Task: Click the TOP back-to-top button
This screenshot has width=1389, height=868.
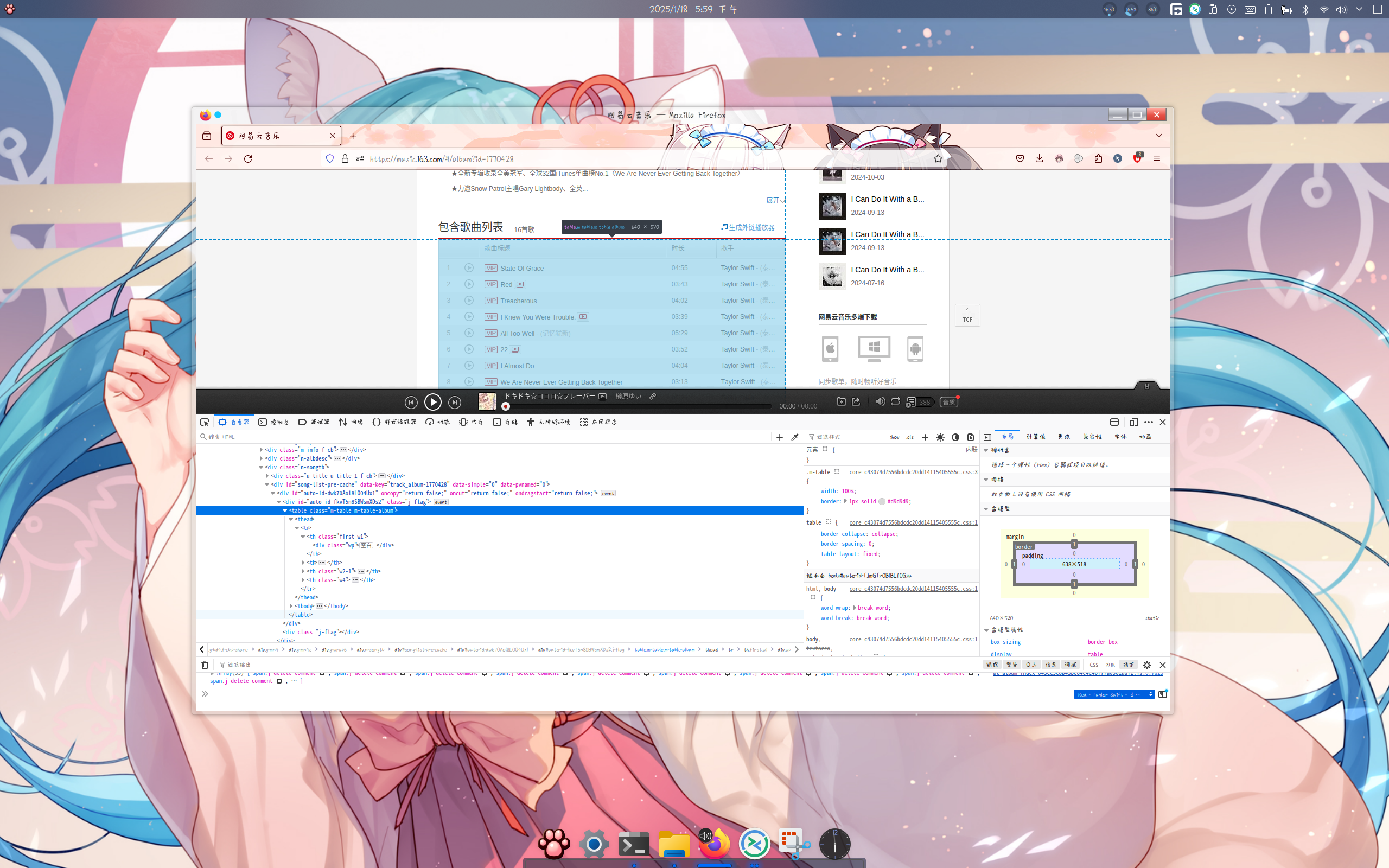Action: click(967, 315)
